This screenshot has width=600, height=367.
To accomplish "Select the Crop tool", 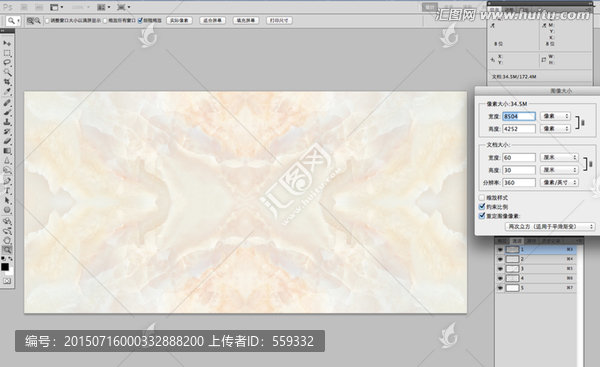I will [x=7, y=82].
